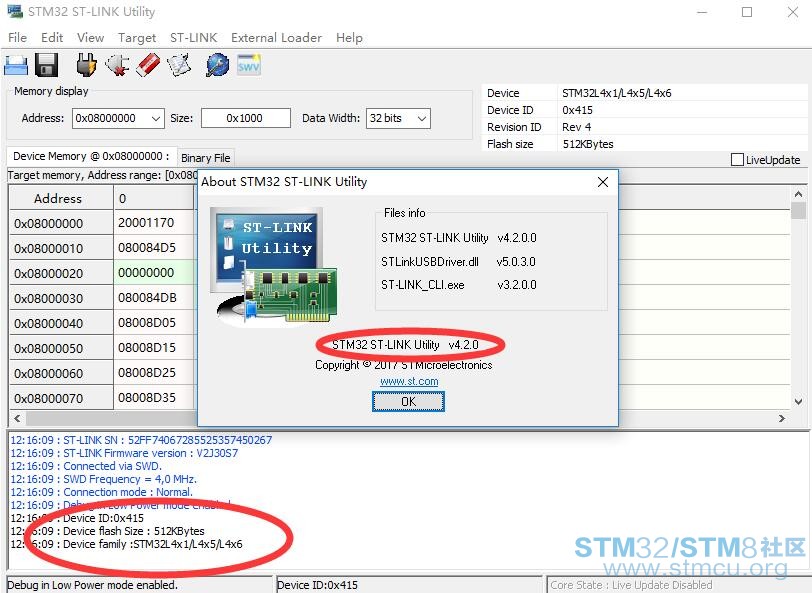
Task: Select memory cell value 08008D15
Action: (154, 348)
